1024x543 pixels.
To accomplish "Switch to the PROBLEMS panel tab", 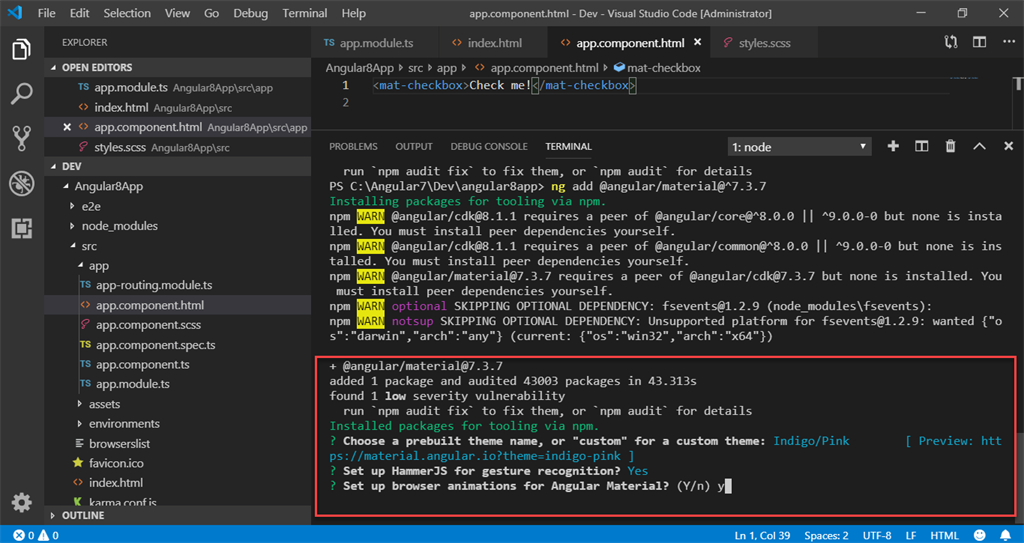I will (x=353, y=147).
